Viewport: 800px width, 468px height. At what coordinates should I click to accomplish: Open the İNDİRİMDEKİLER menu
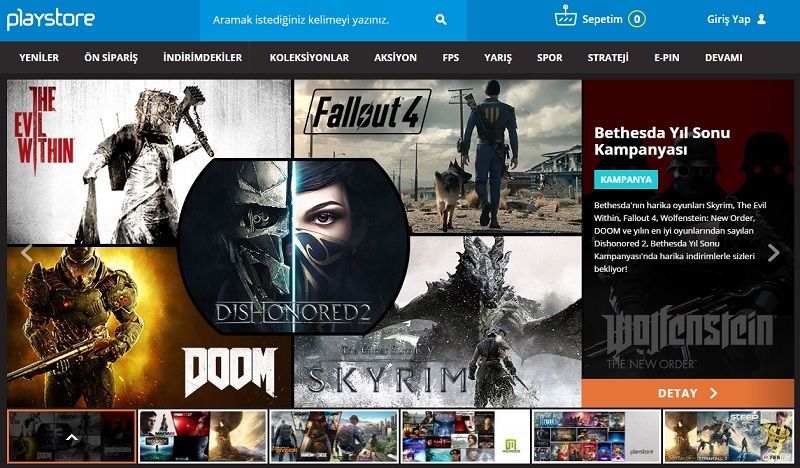pos(203,58)
